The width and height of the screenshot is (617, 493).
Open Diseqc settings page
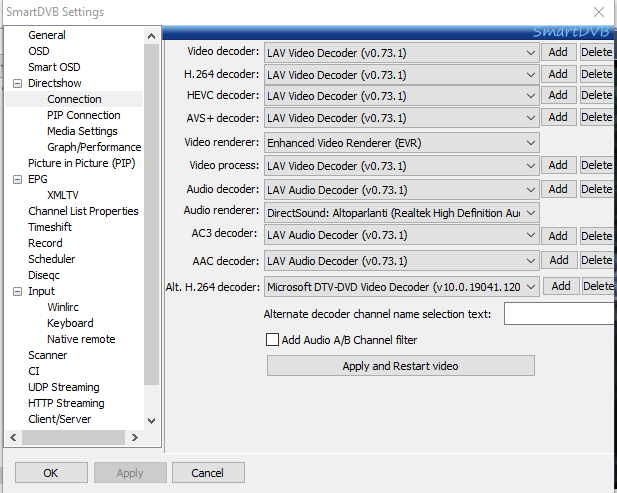(44, 275)
